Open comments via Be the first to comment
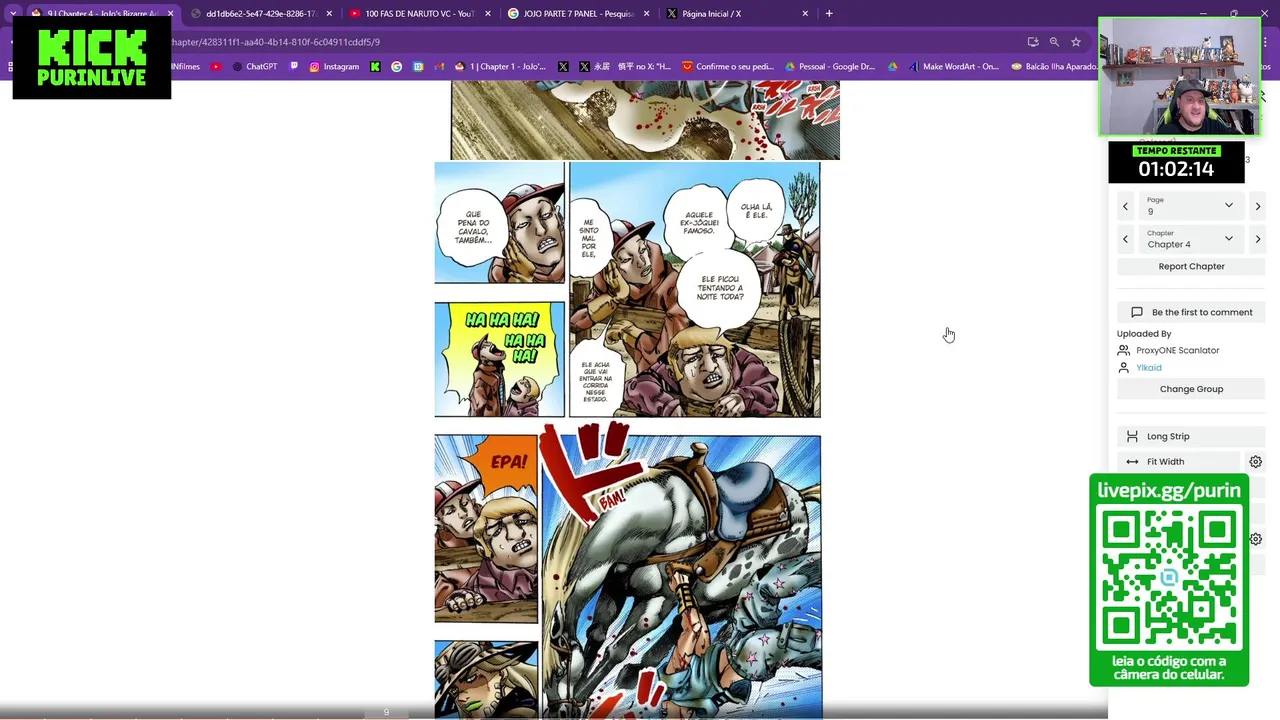The image size is (1280, 720). [1191, 312]
